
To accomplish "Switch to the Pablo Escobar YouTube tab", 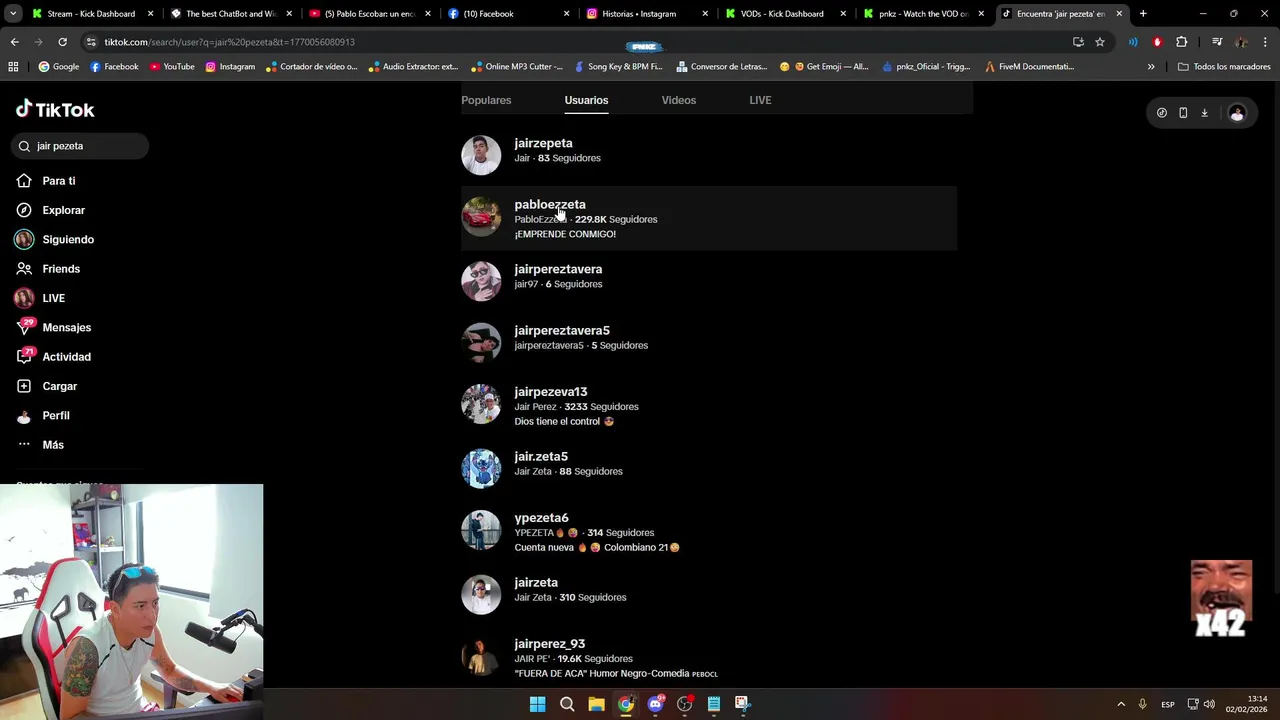I will pos(368,14).
